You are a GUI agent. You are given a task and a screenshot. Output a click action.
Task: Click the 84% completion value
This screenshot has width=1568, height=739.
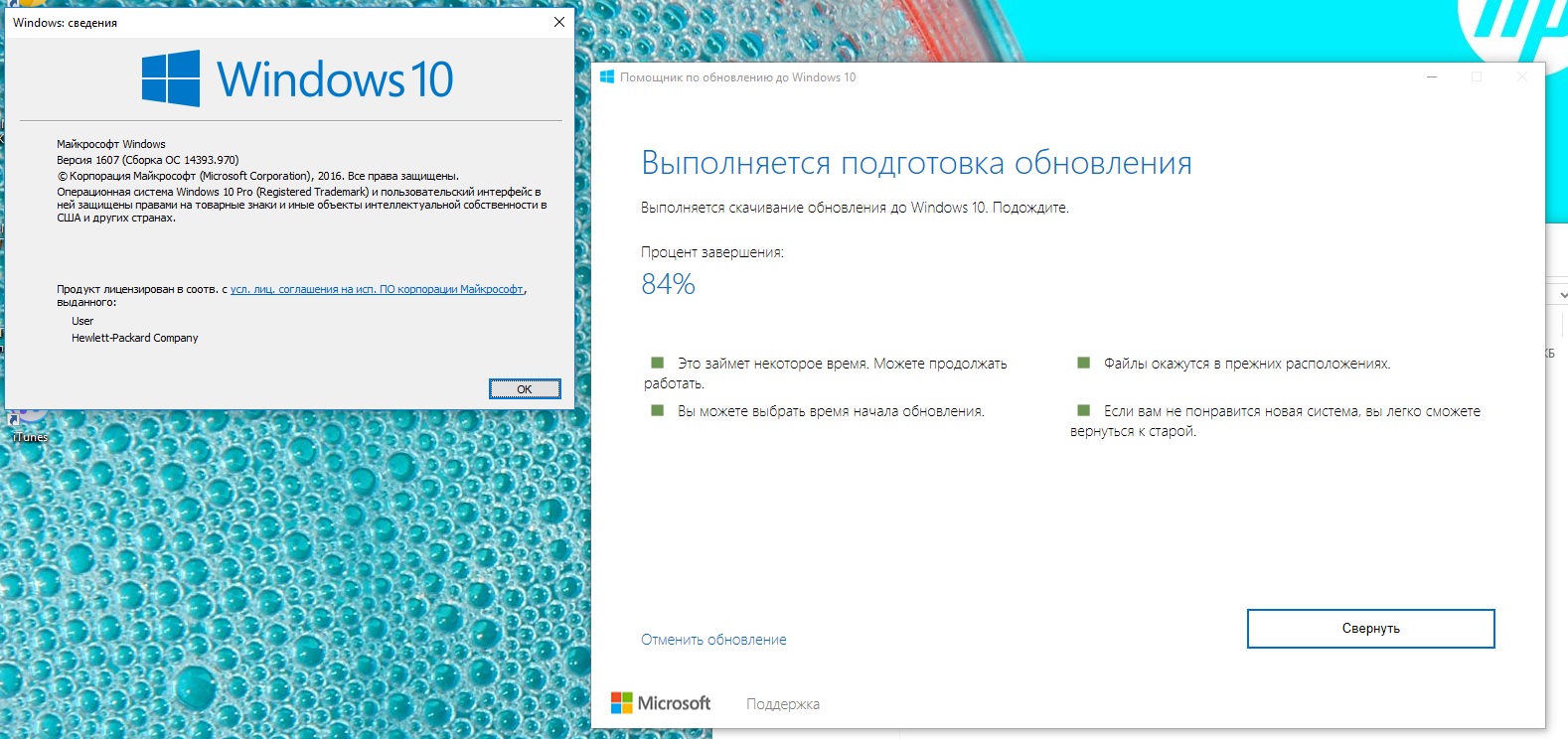click(668, 284)
